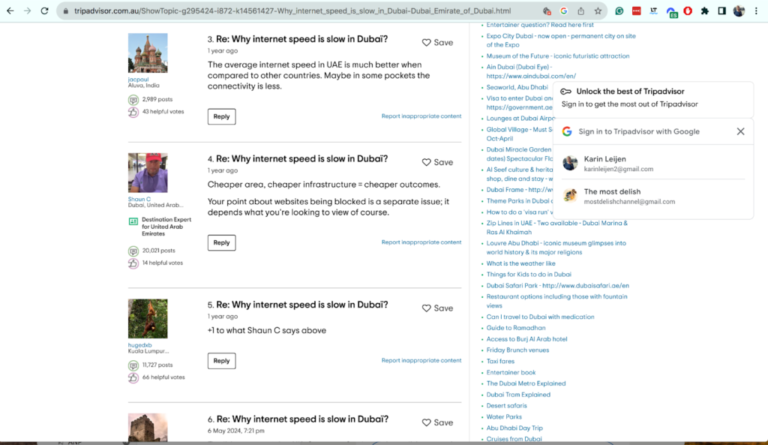Click the posts icon beside 20,021 posts
The image size is (768, 445).
133,251
